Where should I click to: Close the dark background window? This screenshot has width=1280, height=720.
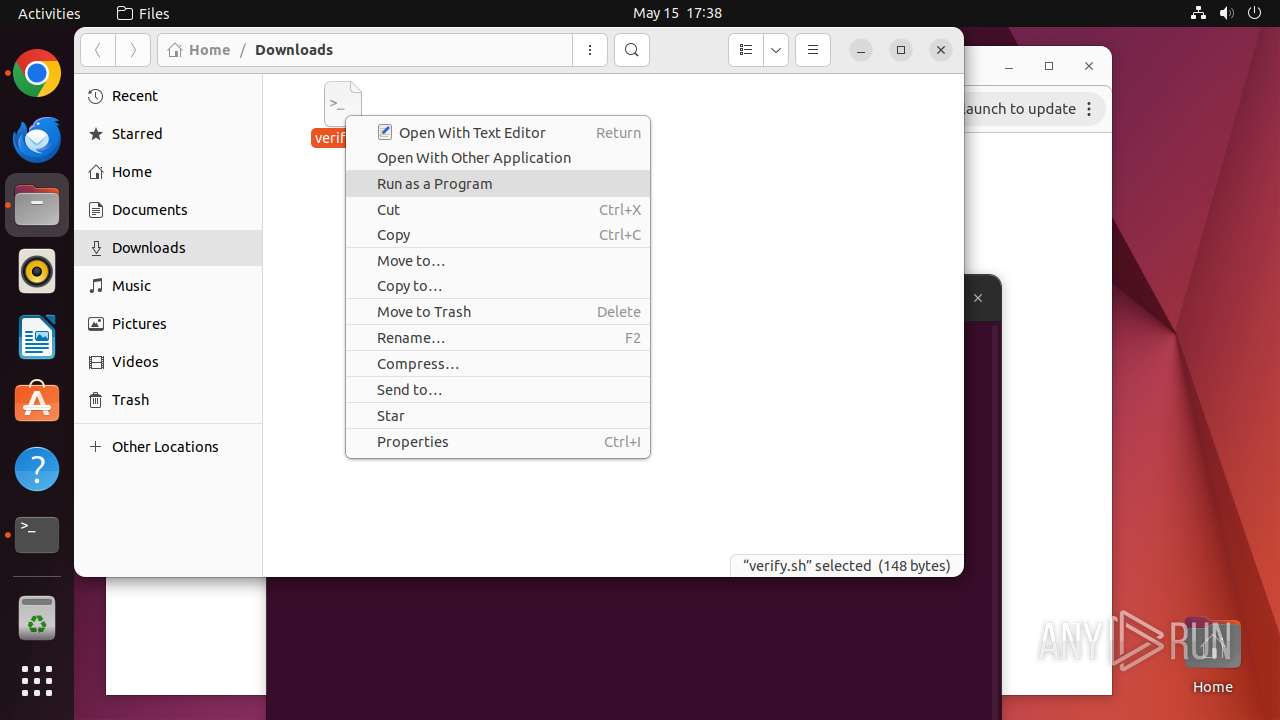point(978,298)
